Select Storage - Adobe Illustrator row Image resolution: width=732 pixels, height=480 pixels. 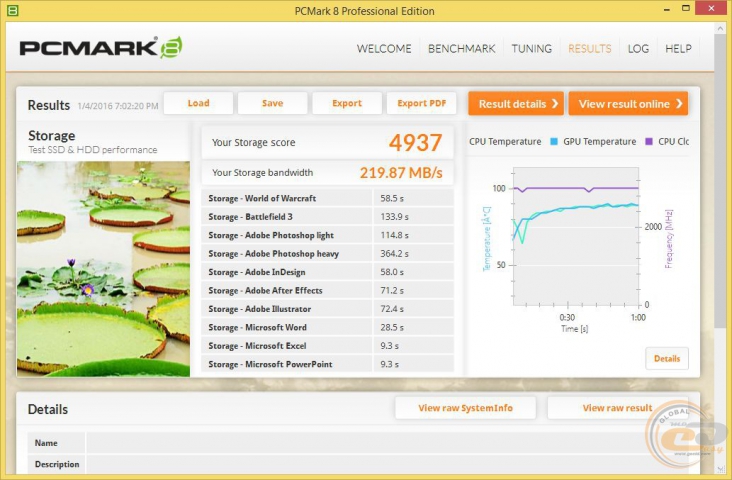[327, 309]
